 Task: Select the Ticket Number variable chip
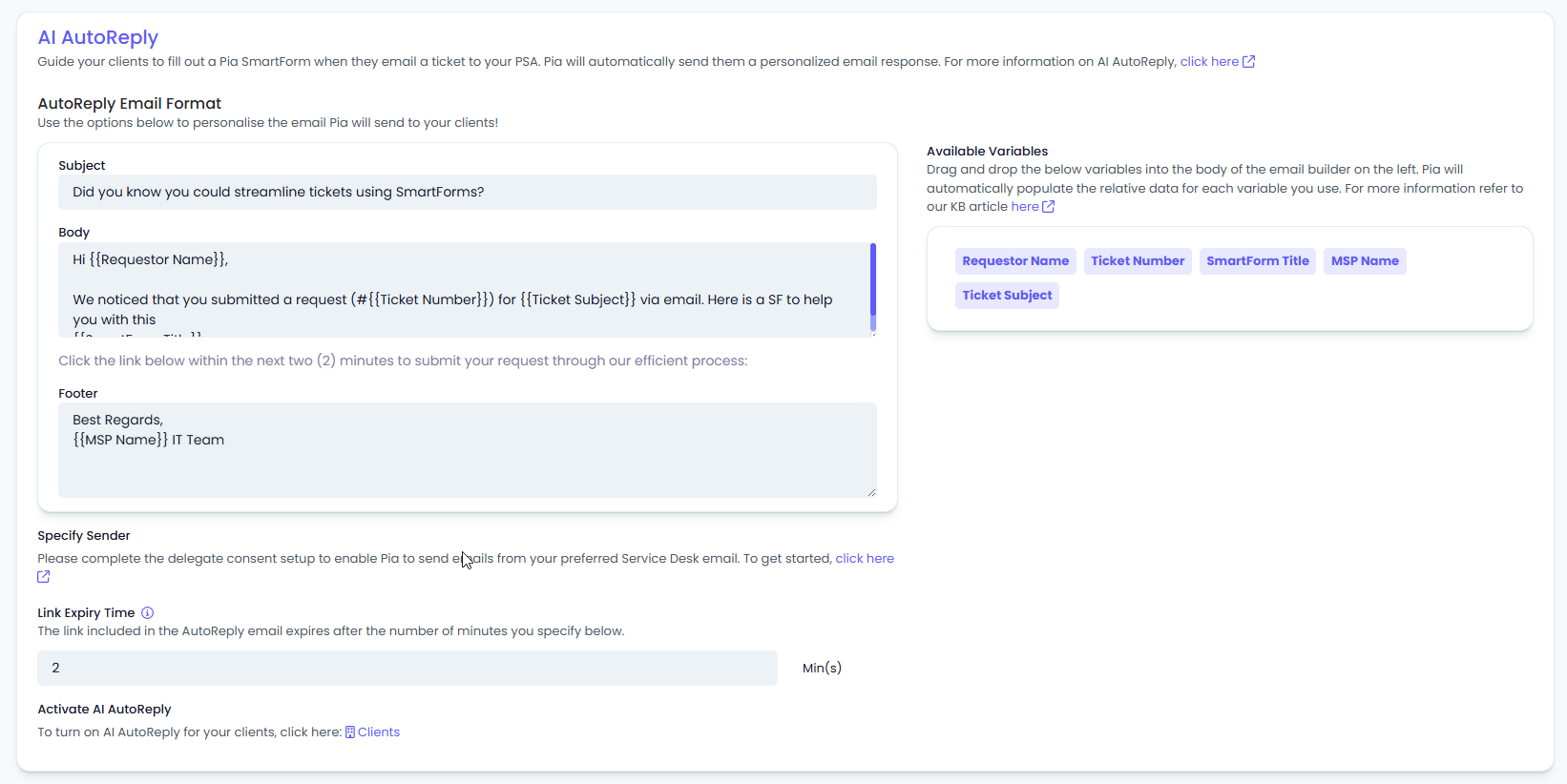click(1138, 261)
